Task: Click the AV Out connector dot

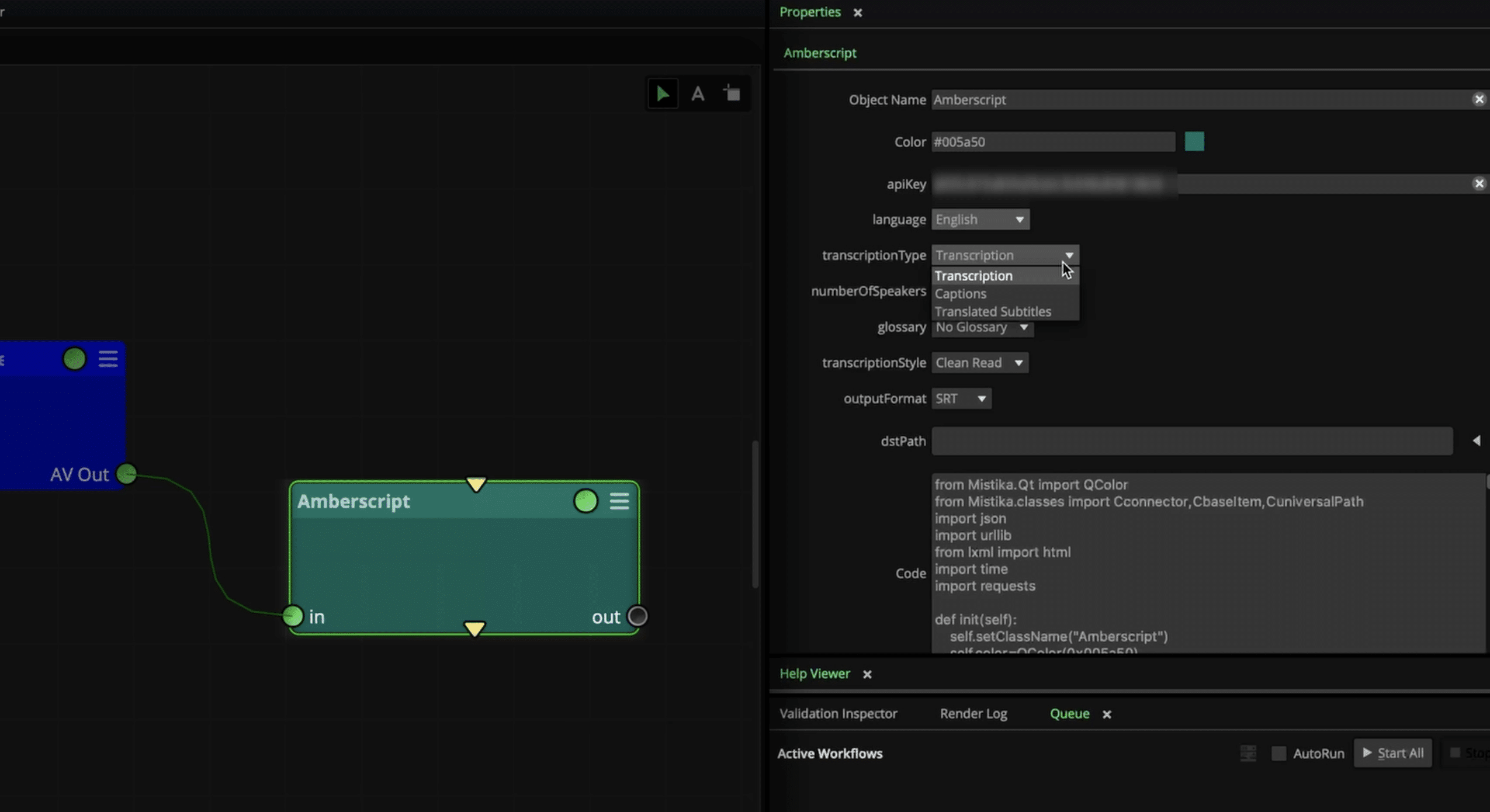Action: pos(126,474)
